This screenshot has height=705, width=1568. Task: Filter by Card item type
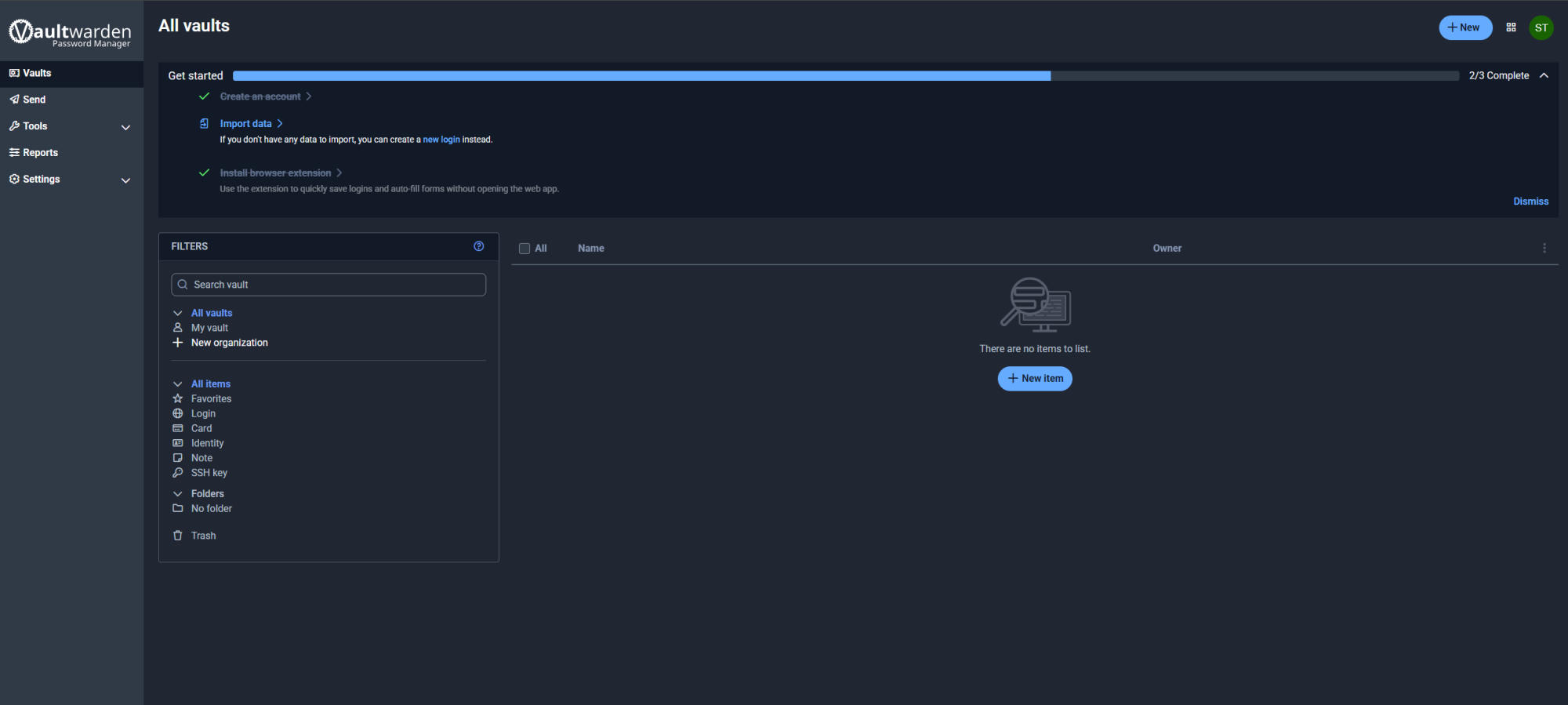pos(201,428)
